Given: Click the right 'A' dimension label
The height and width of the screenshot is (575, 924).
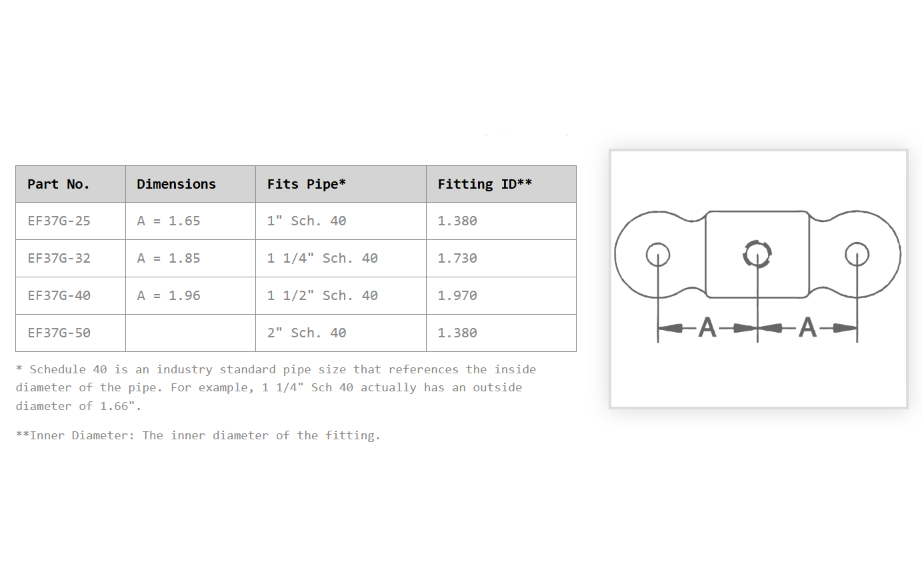Looking at the screenshot, I should click(x=808, y=327).
